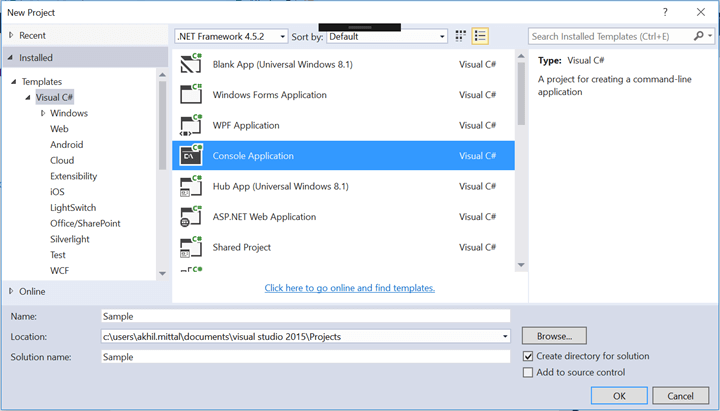
Task: Click category tree scrollbar up arrow
Action: 163,74
